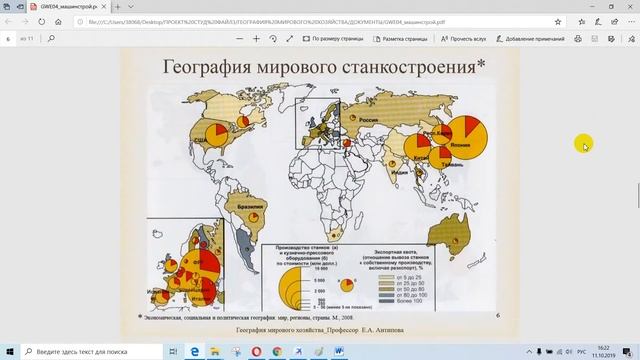Open Task View on the taskbar

tap(173, 351)
